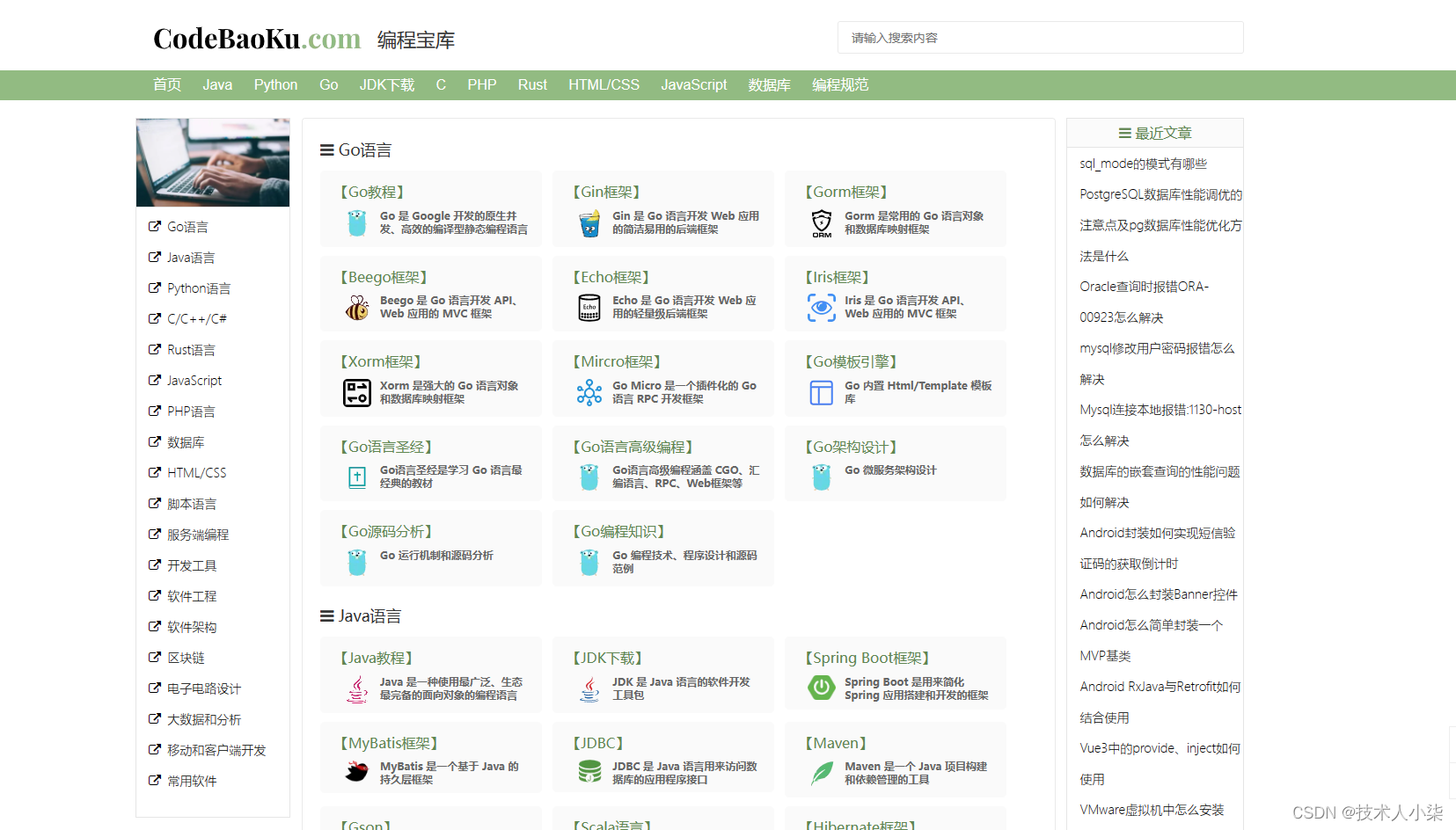Open C/C++/C# in the sidebar
Screen dimensions: 1456x830
click(197, 319)
